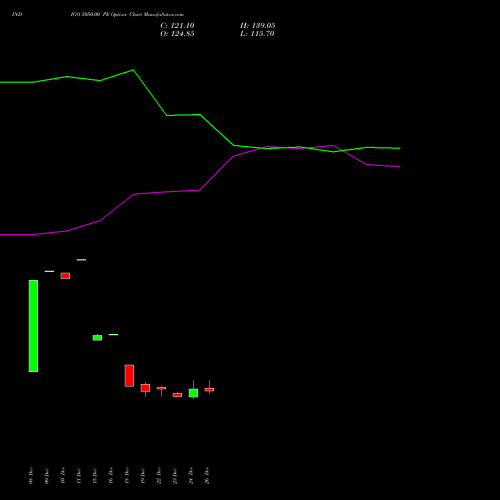500x500 pixels.
Task: Click the low value L: 115.70
Action: point(257,34)
